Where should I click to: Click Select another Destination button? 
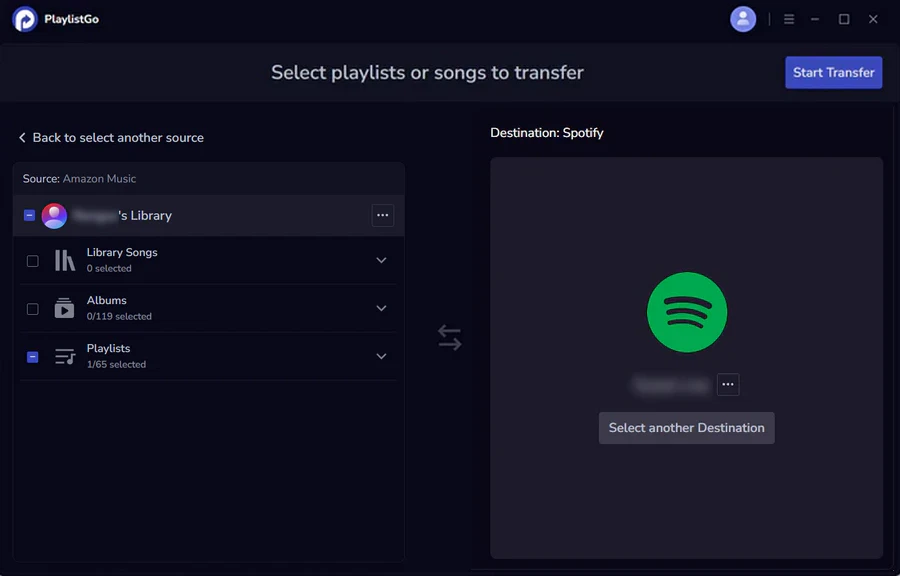tap(686, 428)
